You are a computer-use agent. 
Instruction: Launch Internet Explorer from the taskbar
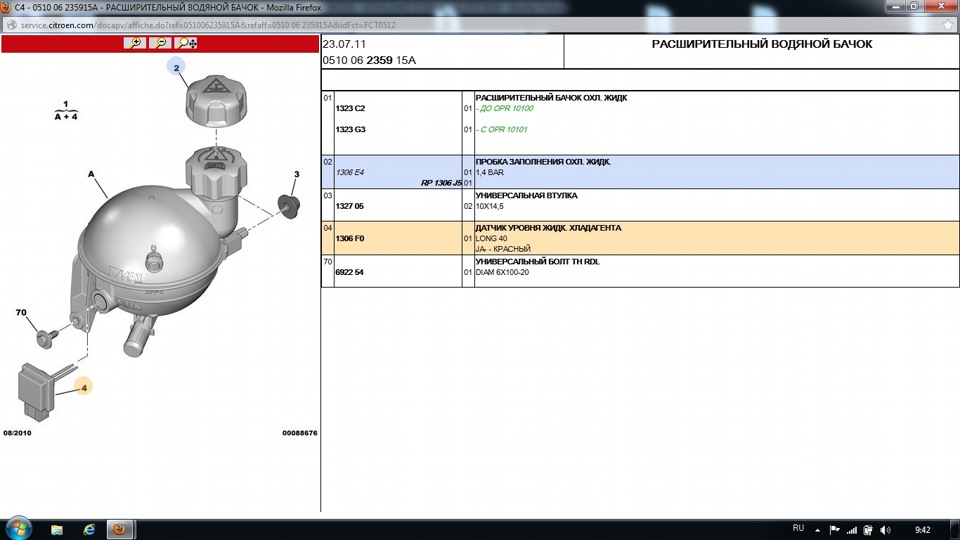click(89, 530)
